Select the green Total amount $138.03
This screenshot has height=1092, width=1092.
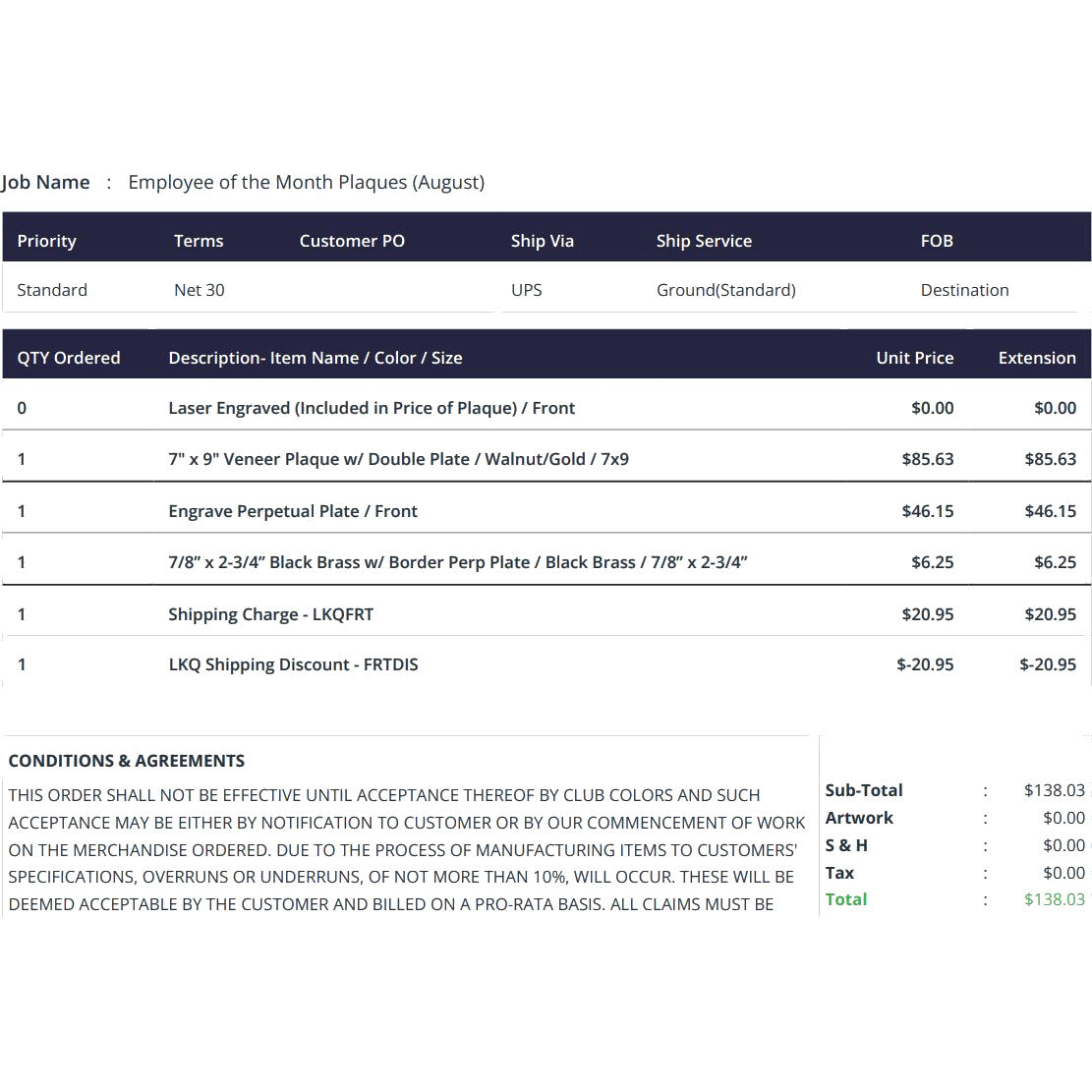(x=1055, y=899)
